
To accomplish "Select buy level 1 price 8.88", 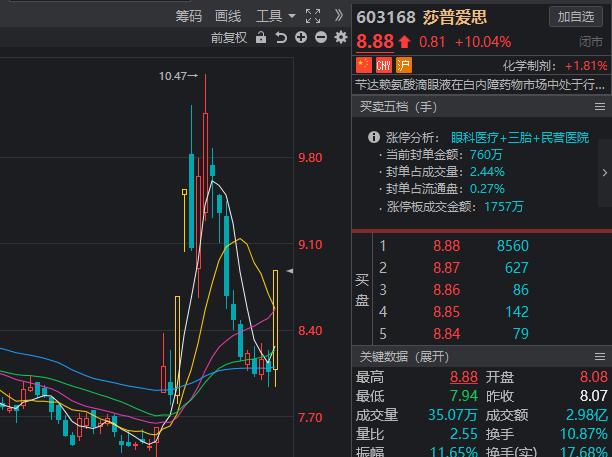I will [447, 246].
